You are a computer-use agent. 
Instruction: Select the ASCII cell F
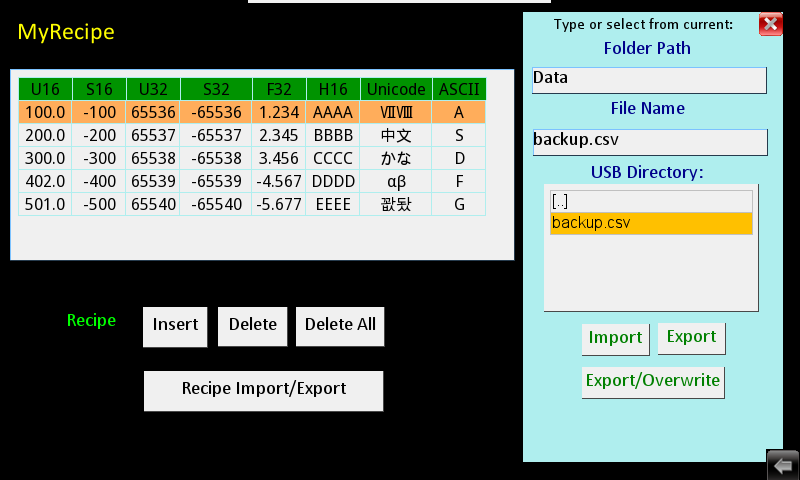click(459, 181)
